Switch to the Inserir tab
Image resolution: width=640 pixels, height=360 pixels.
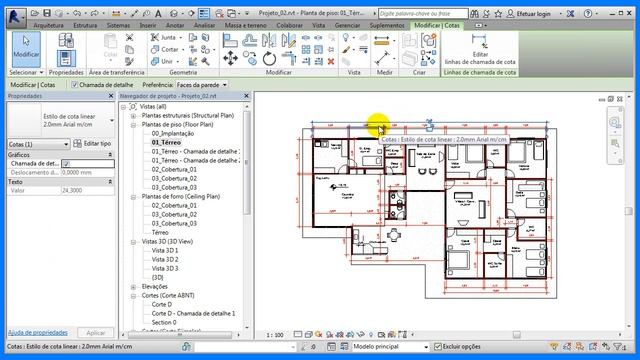point(147,25)
